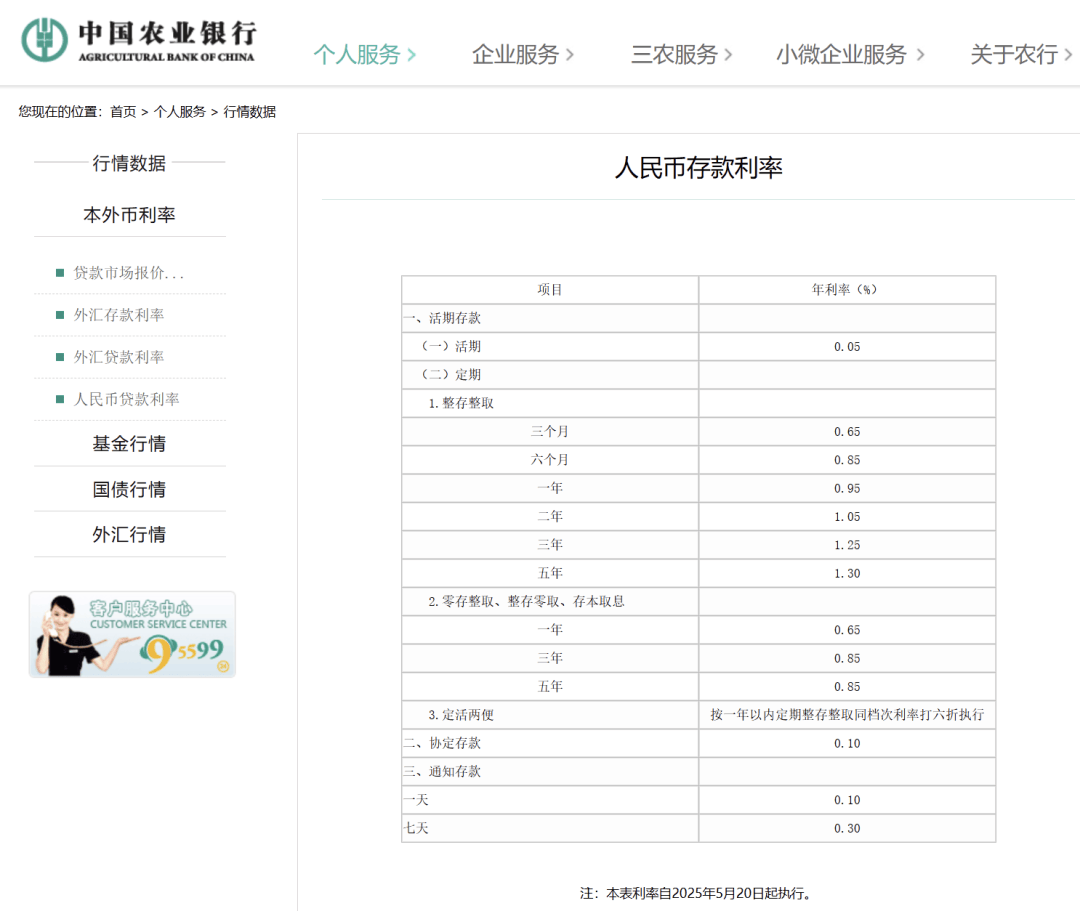Click the 95599 customer service banner
Image resolution: width=1080 pixels, height=911 pixels.
point(131,633)
